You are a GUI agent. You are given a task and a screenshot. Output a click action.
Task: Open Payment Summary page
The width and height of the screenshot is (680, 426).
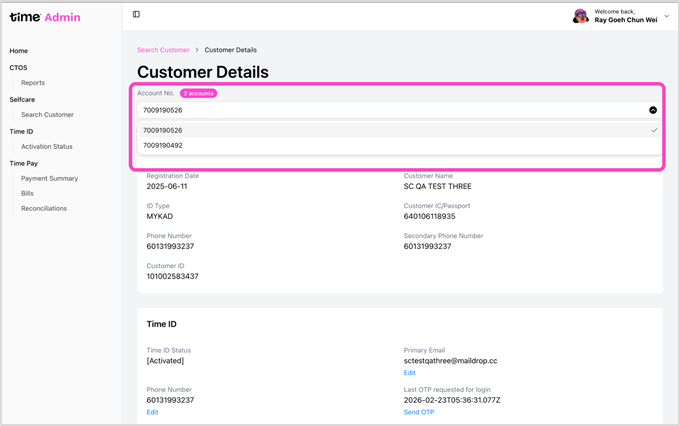[x=49, y=178]
